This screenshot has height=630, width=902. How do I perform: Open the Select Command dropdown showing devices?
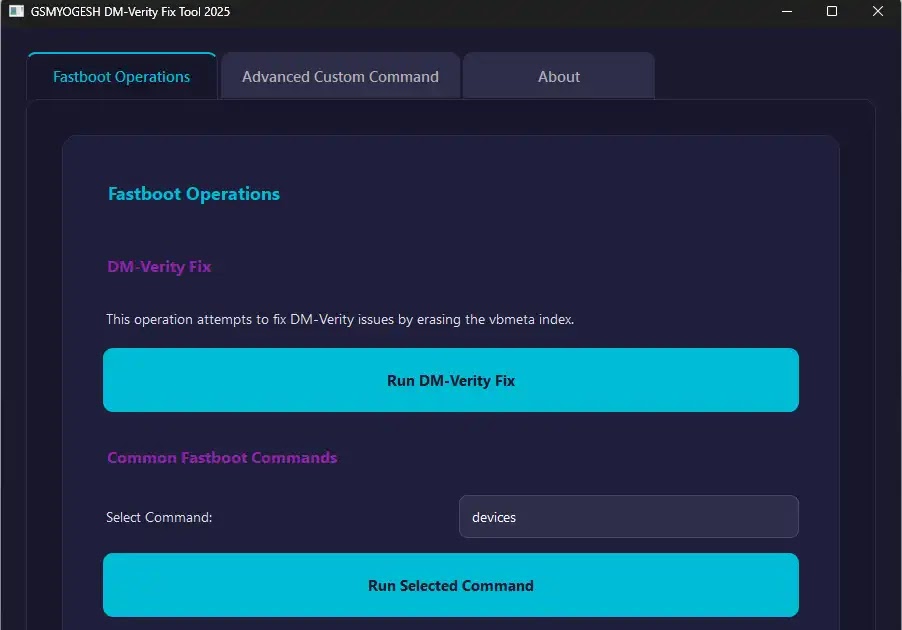pos(628,517)
